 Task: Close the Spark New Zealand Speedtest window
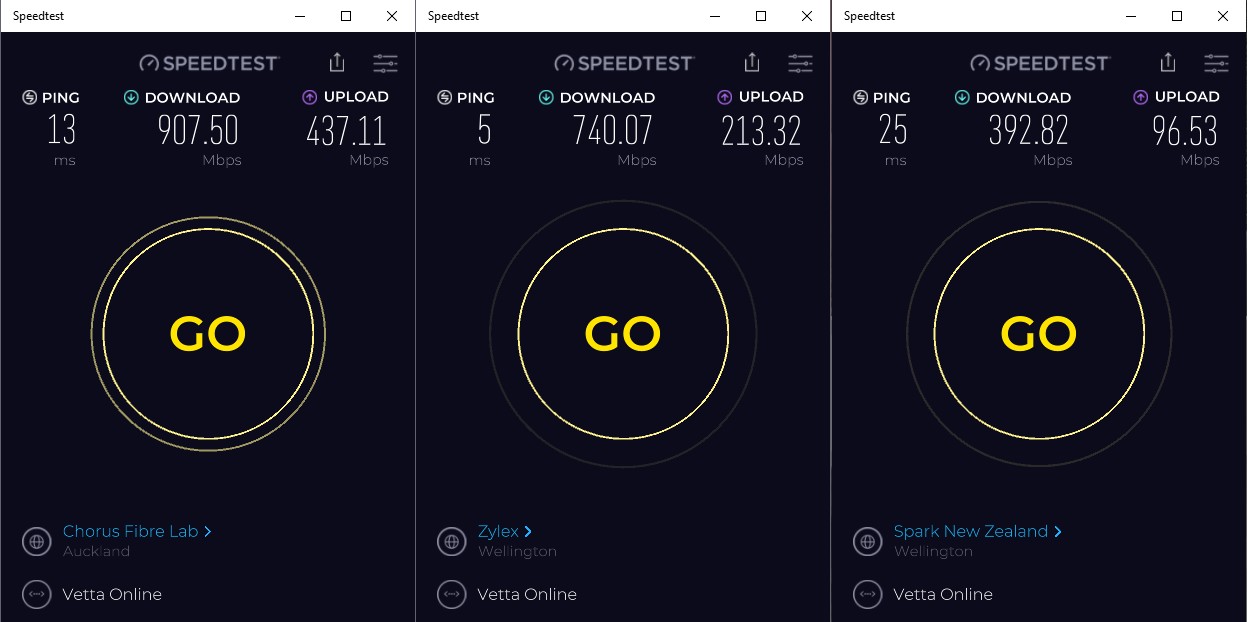coord(1222,16)
